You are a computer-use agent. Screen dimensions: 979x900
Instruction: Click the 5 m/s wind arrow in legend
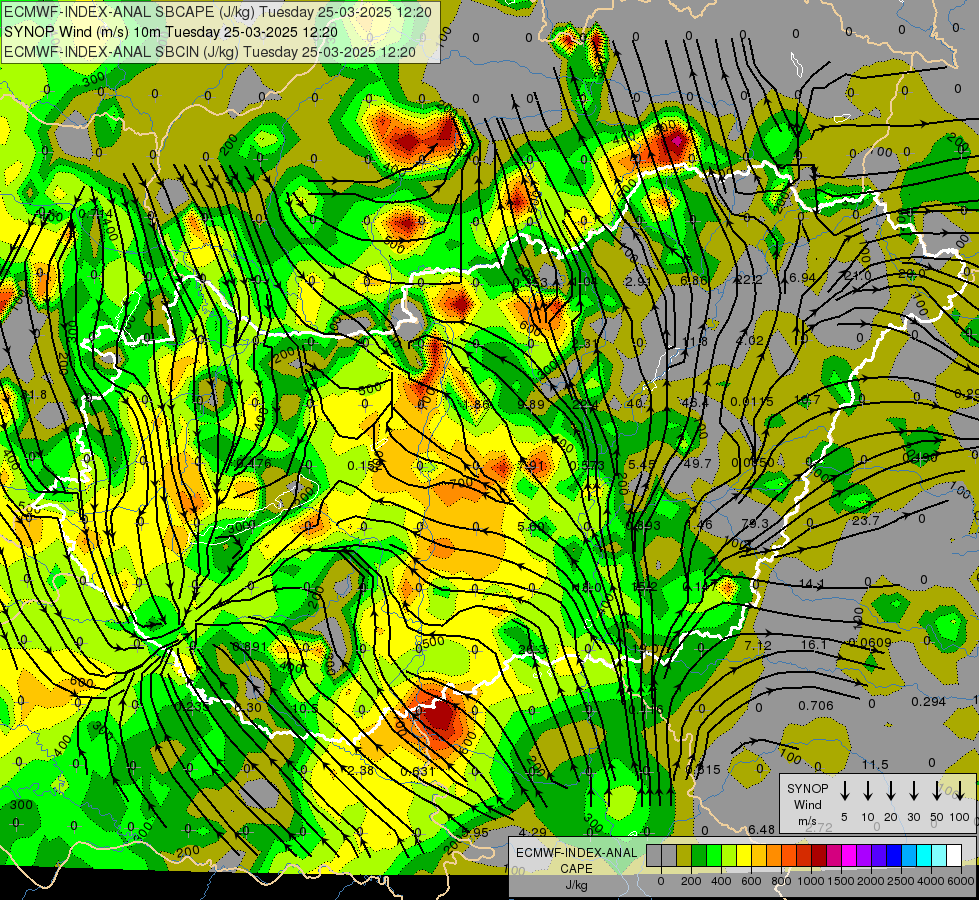(844, 791)
